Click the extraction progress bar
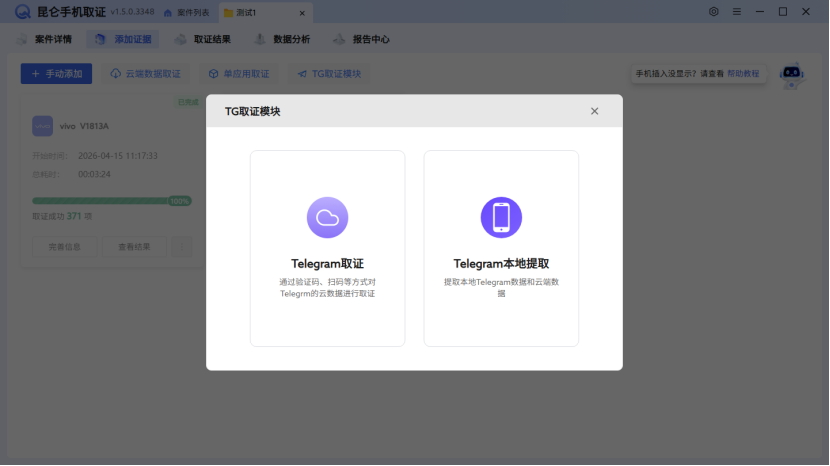Image resolution: width=830 pixels, height=466 pixels. (x=112, y=201)
